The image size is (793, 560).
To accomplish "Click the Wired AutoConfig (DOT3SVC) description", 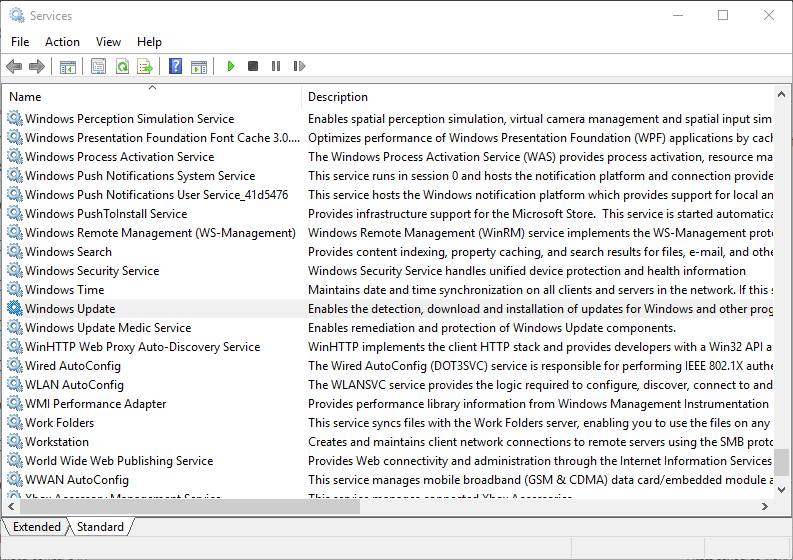I will tap(540, 366).
